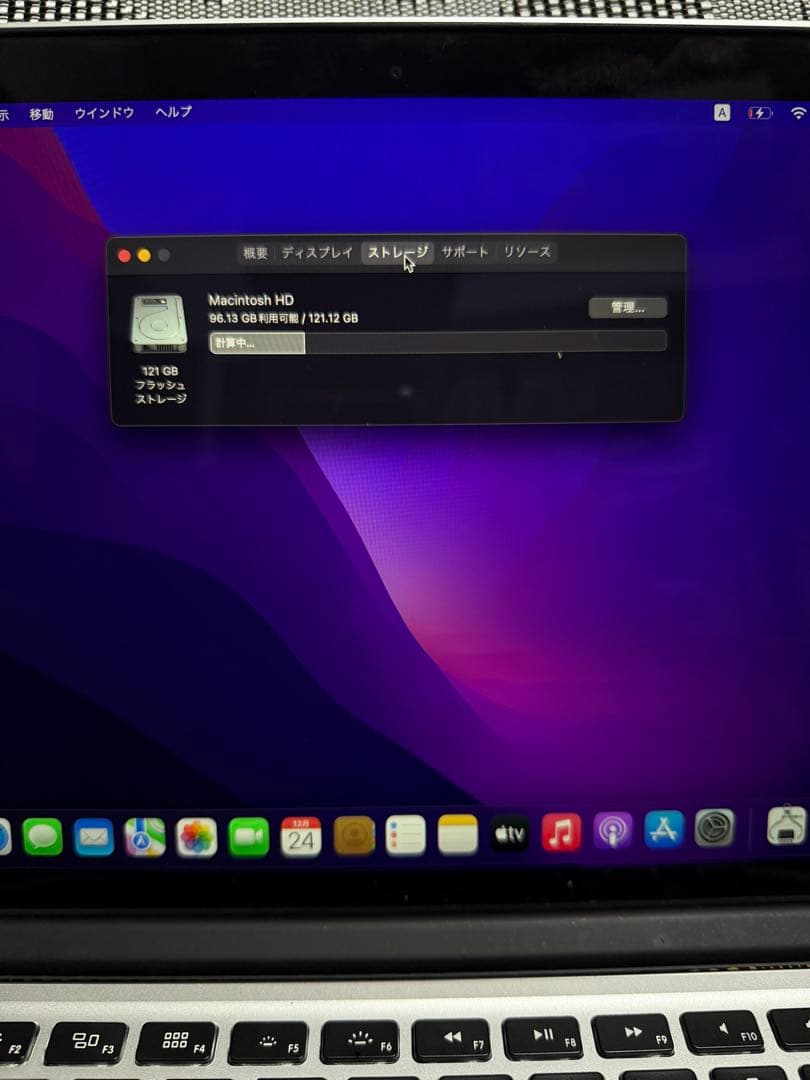Open Maps from the Dock
Screen dimensions: 810x1080
[143, 835]
